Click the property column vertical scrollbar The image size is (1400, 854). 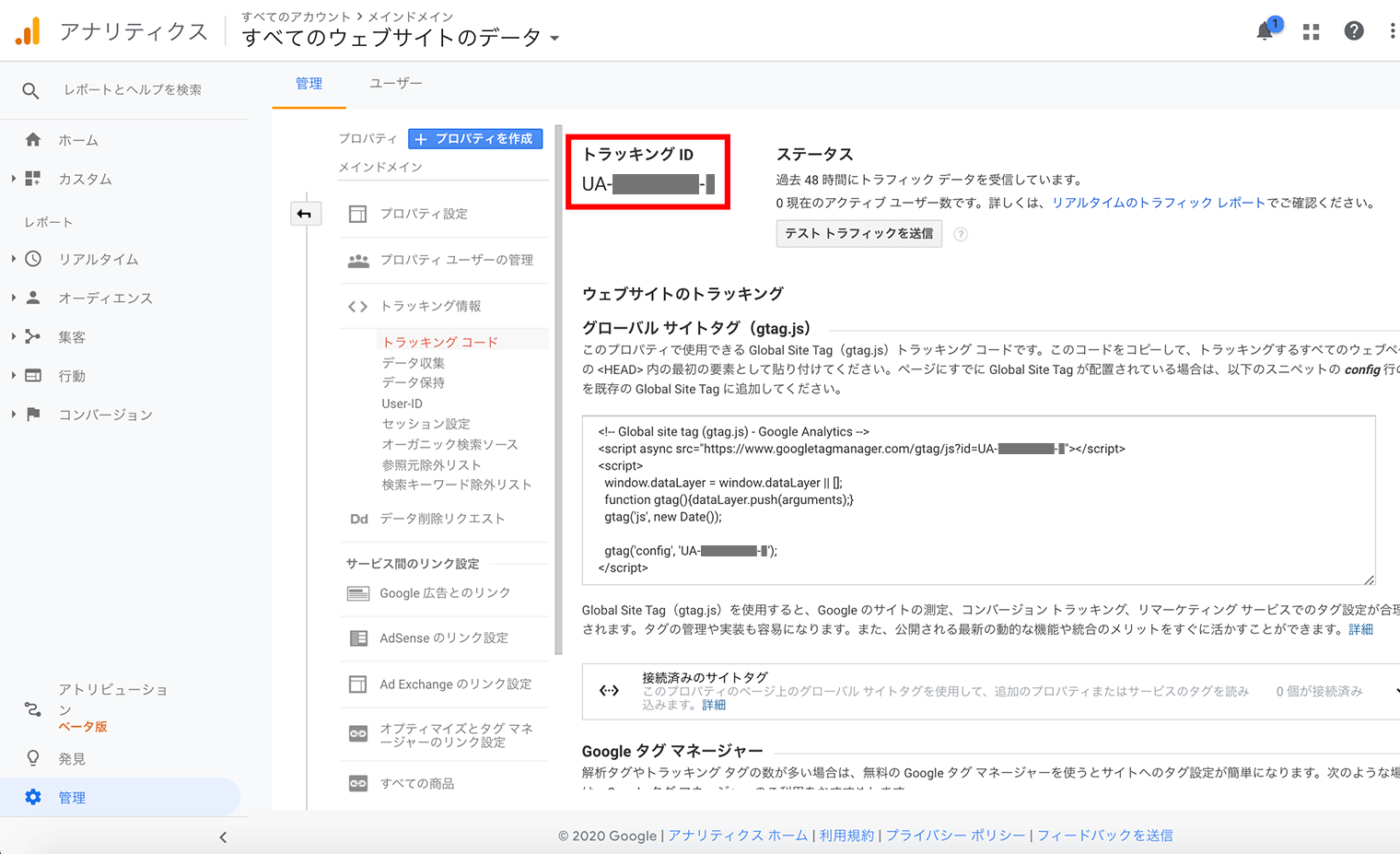558,392
